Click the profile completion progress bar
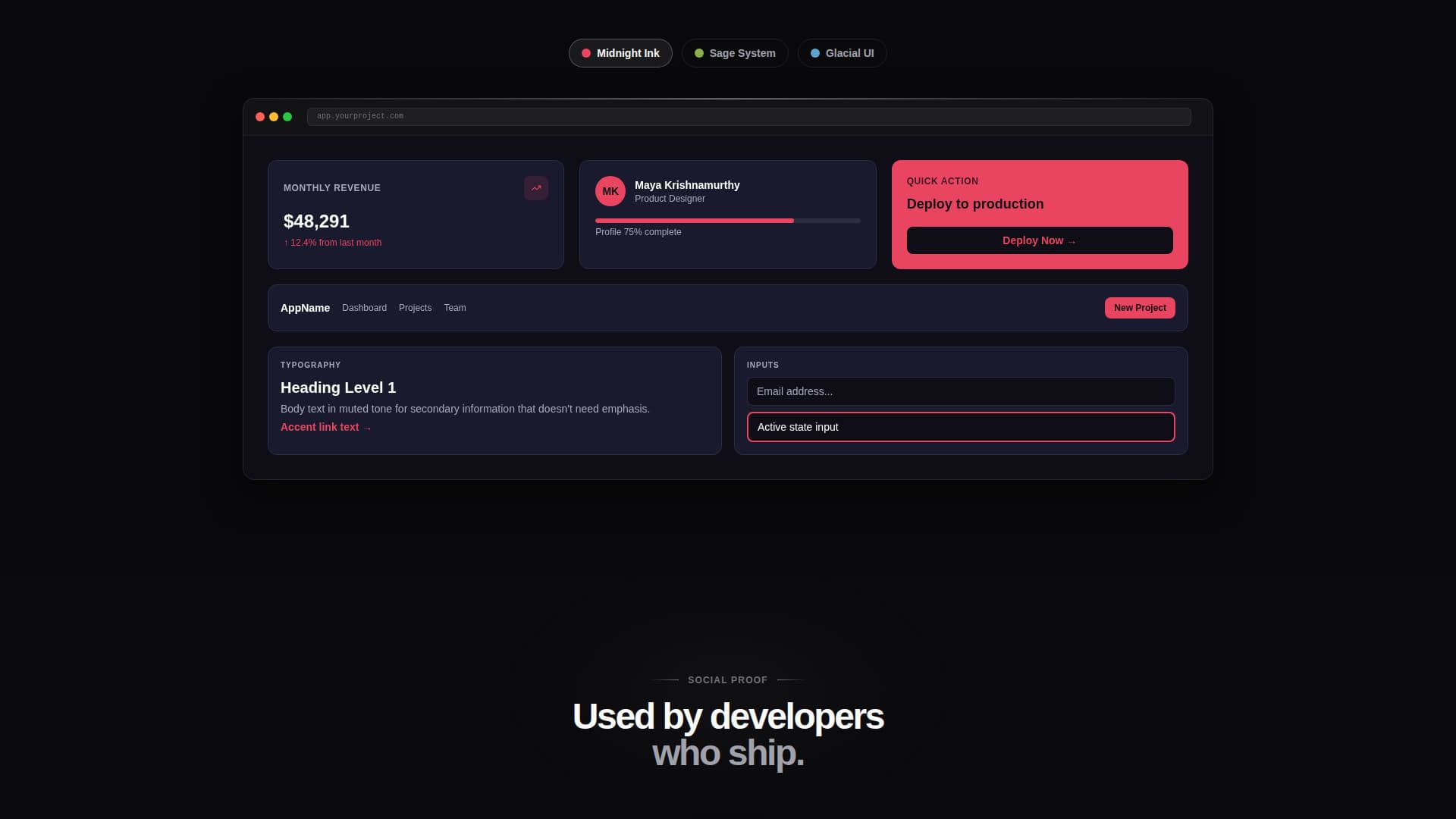 coord(728,221)
